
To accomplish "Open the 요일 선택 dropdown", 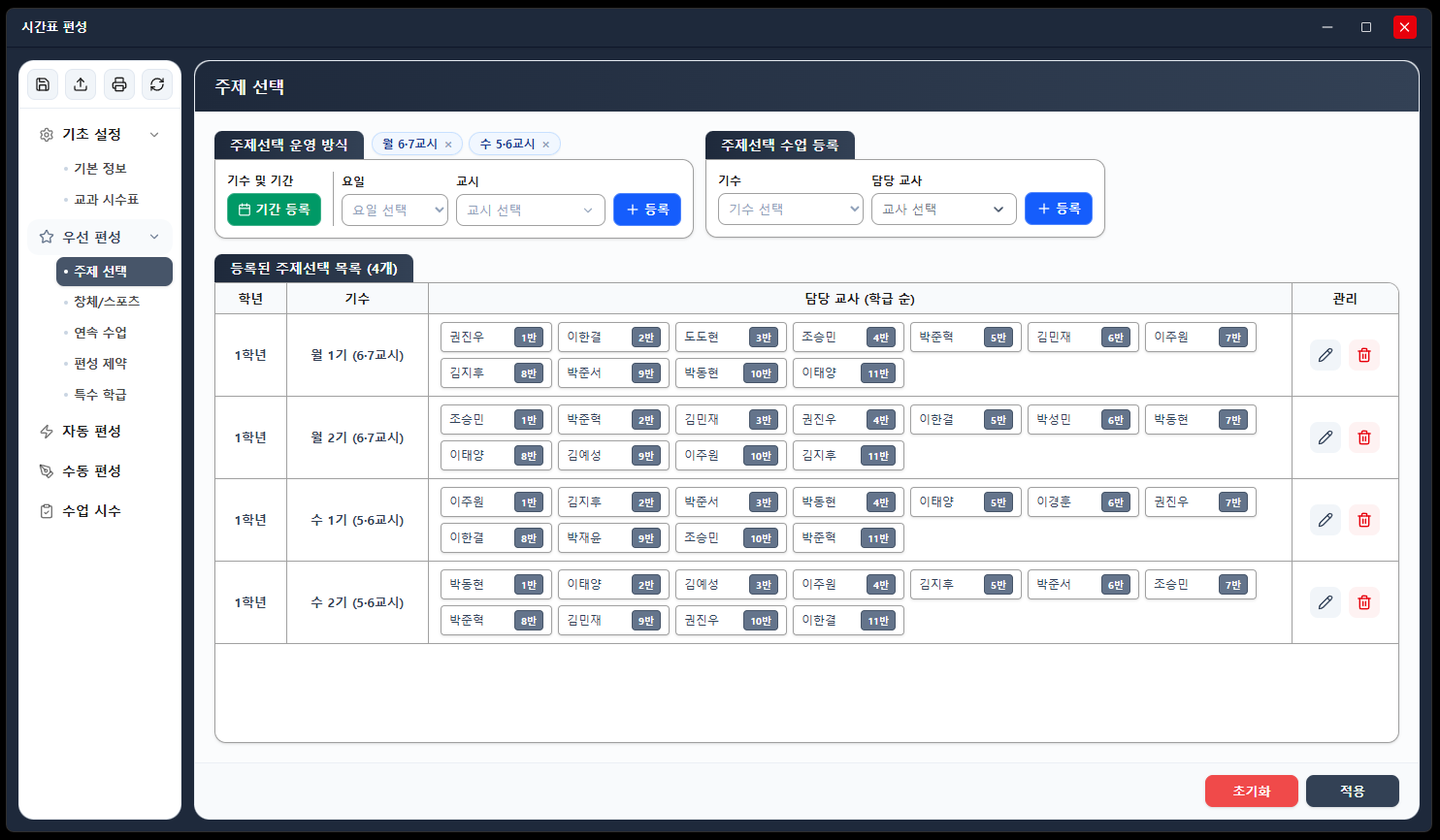I will point(395,210).
